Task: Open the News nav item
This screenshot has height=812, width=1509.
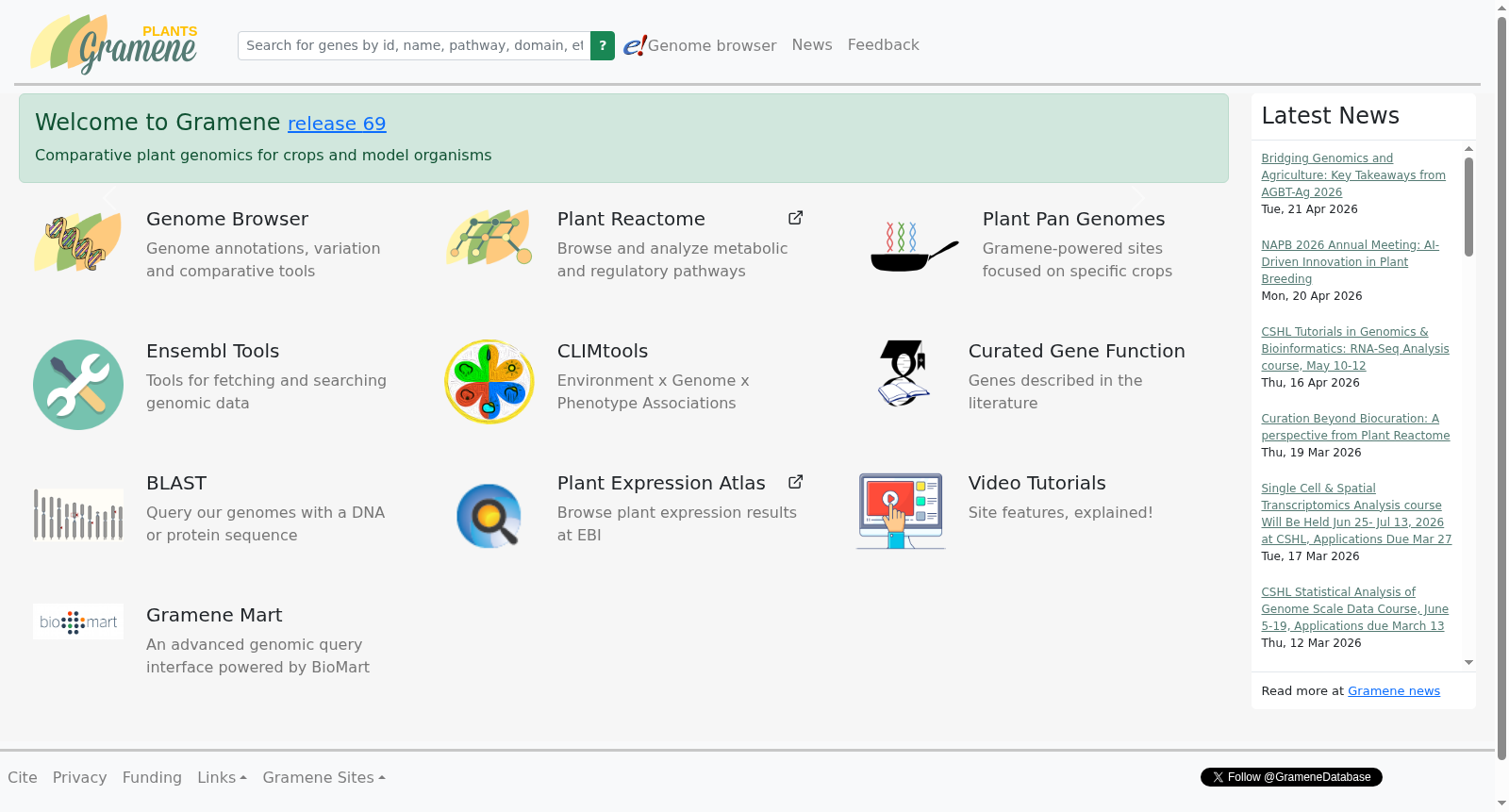Action: tap(812, 44)
